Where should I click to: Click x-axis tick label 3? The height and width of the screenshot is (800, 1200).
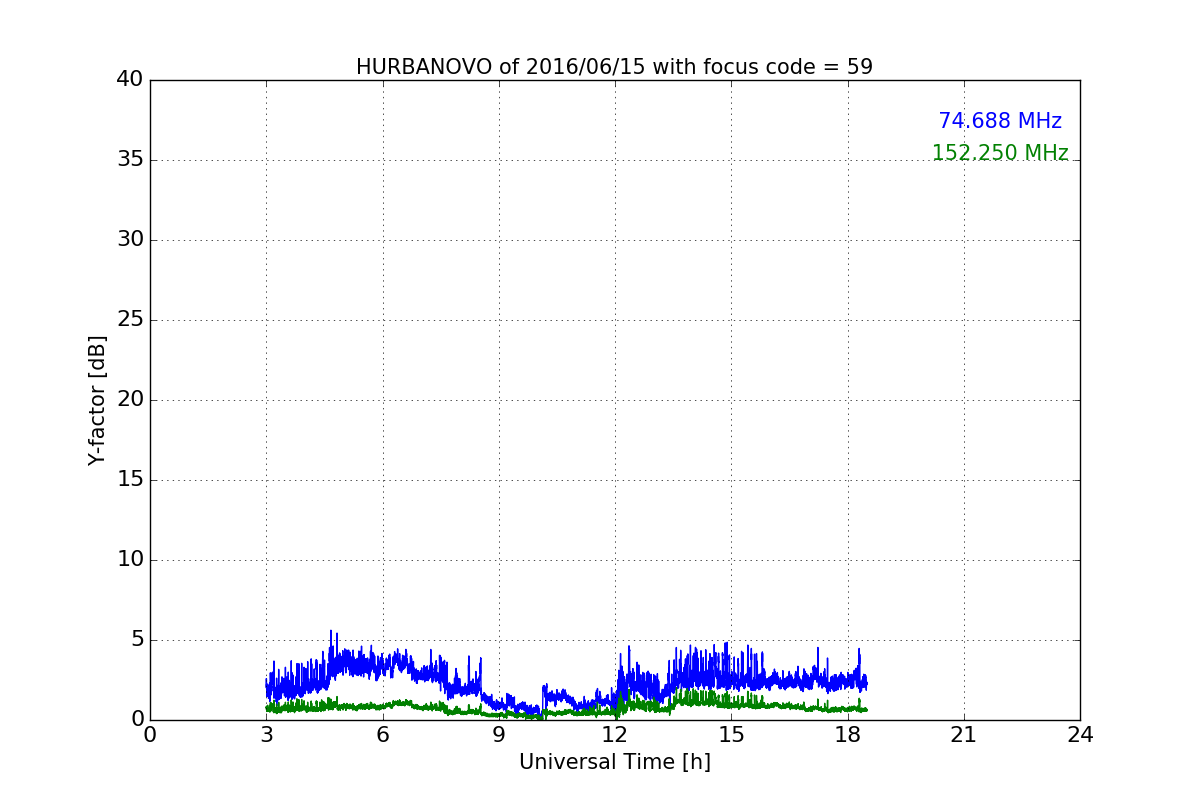266,734
